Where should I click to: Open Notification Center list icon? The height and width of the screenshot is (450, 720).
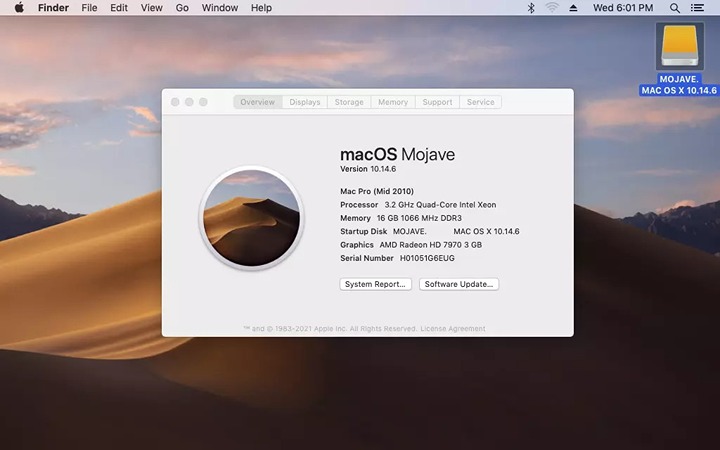[x=697, y=8]
